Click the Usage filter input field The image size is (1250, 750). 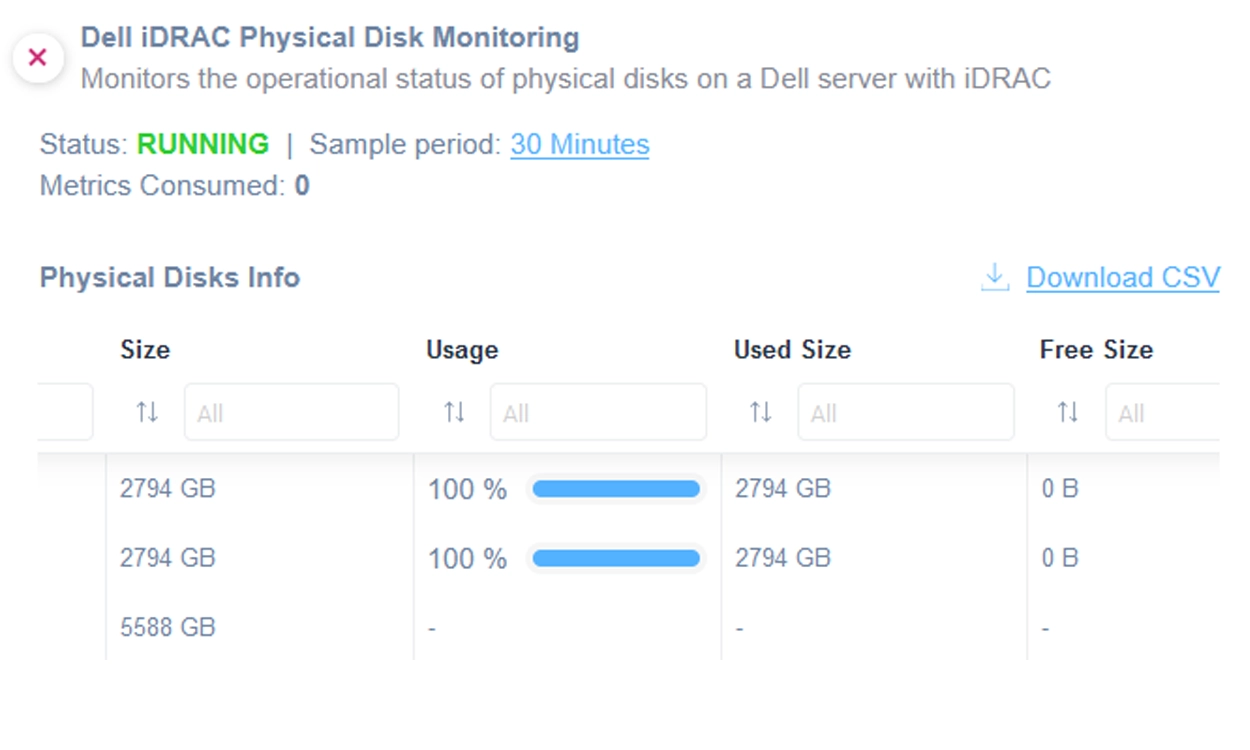point(598,412)
